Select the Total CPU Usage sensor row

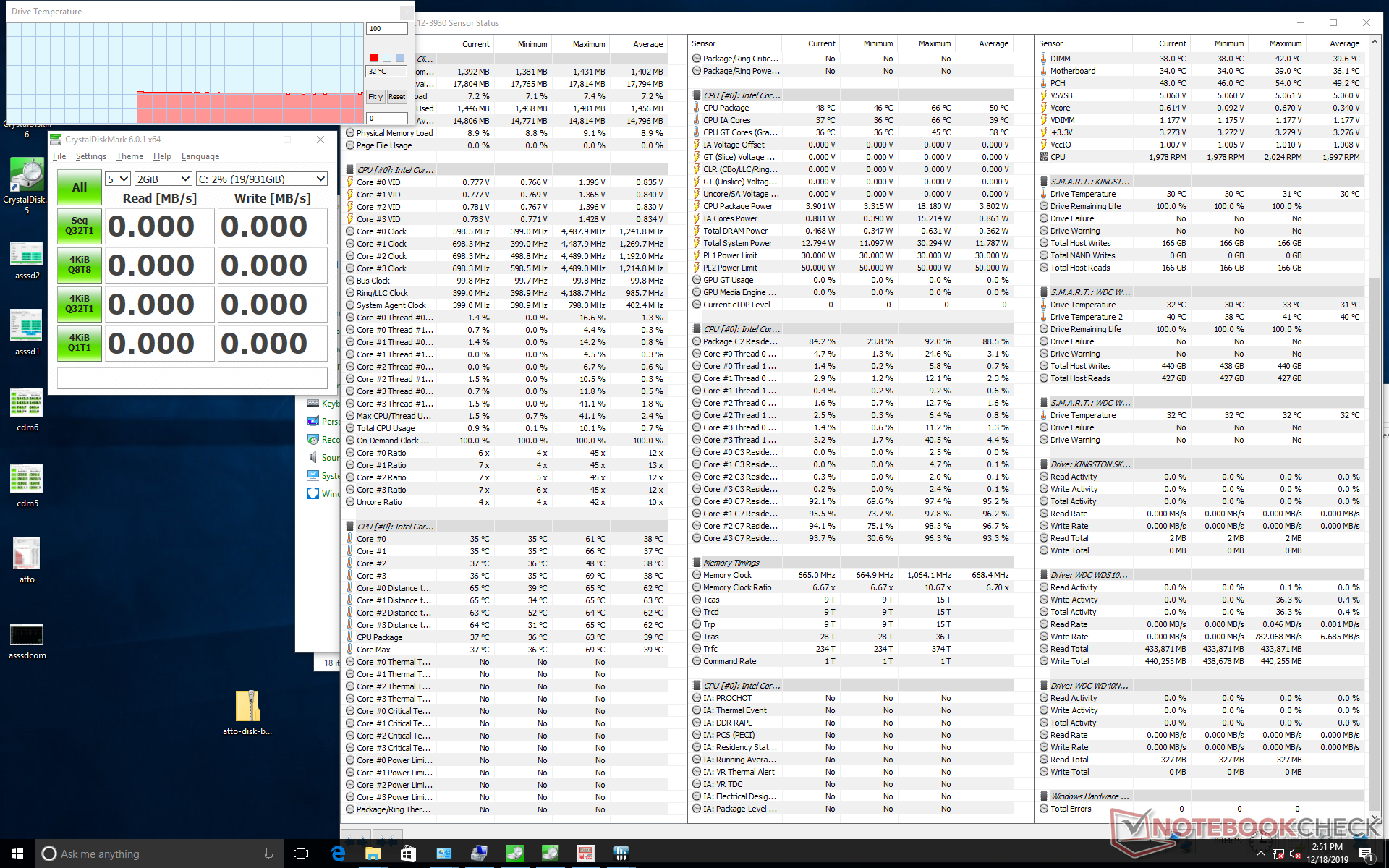pyautogui.click(x=505, y=428)
